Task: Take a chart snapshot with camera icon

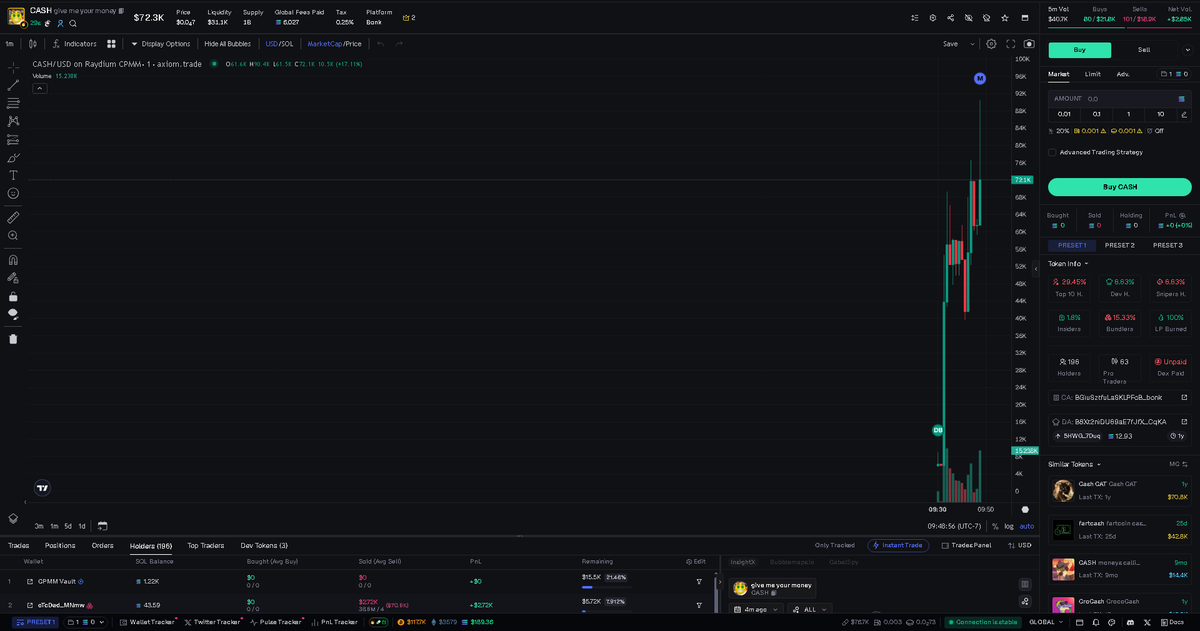Action: pos(1028,44)
